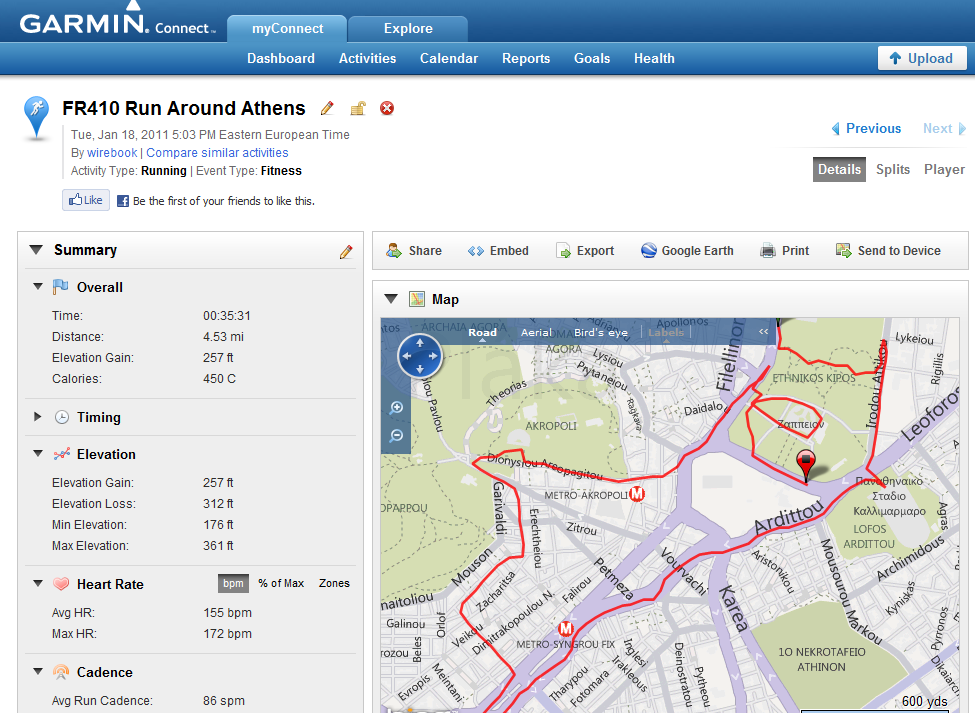Switch map to Road view
Screen dimensions: 975x713
483,333
